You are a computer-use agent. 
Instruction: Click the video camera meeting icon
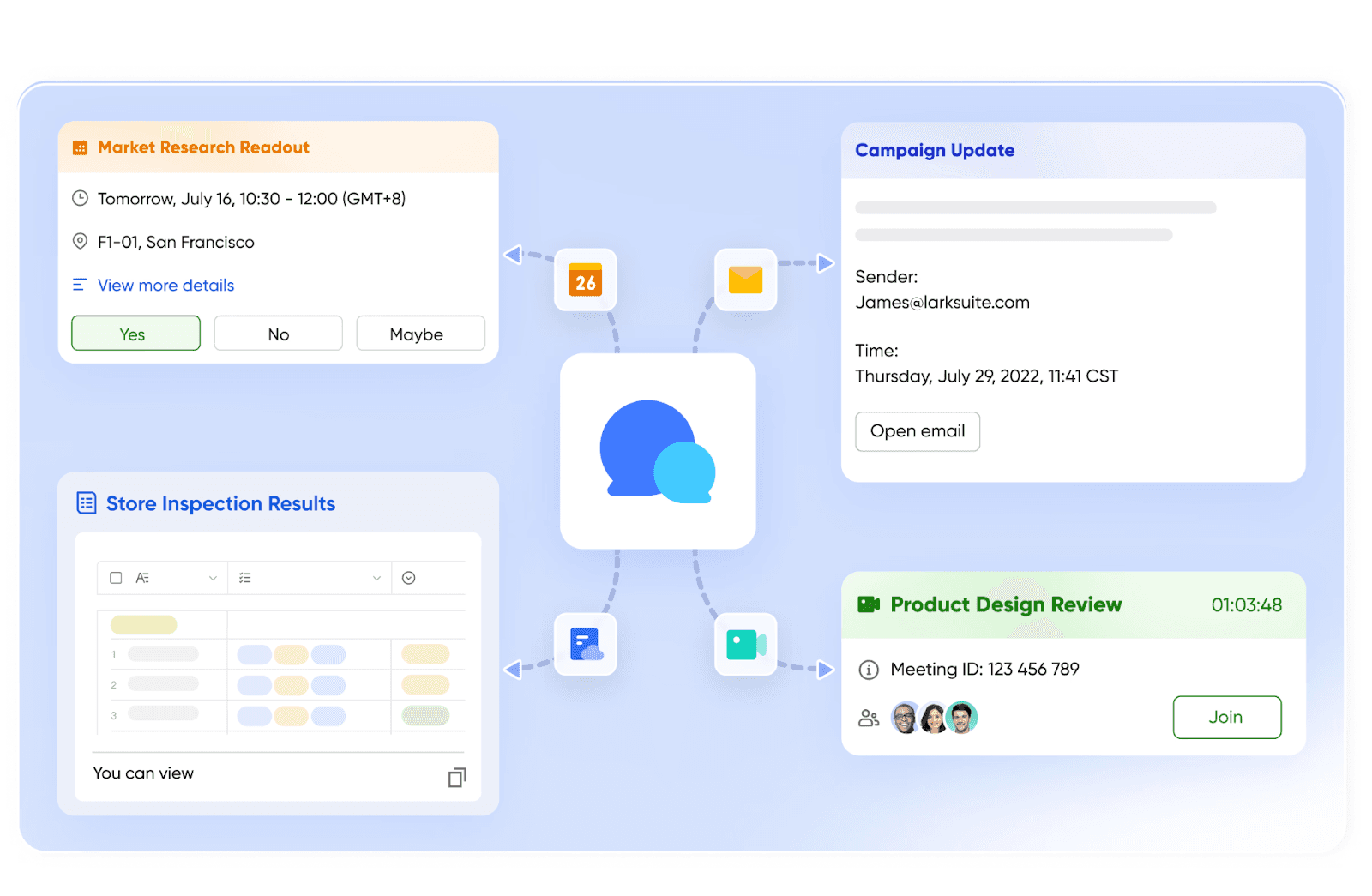[744, 645]
